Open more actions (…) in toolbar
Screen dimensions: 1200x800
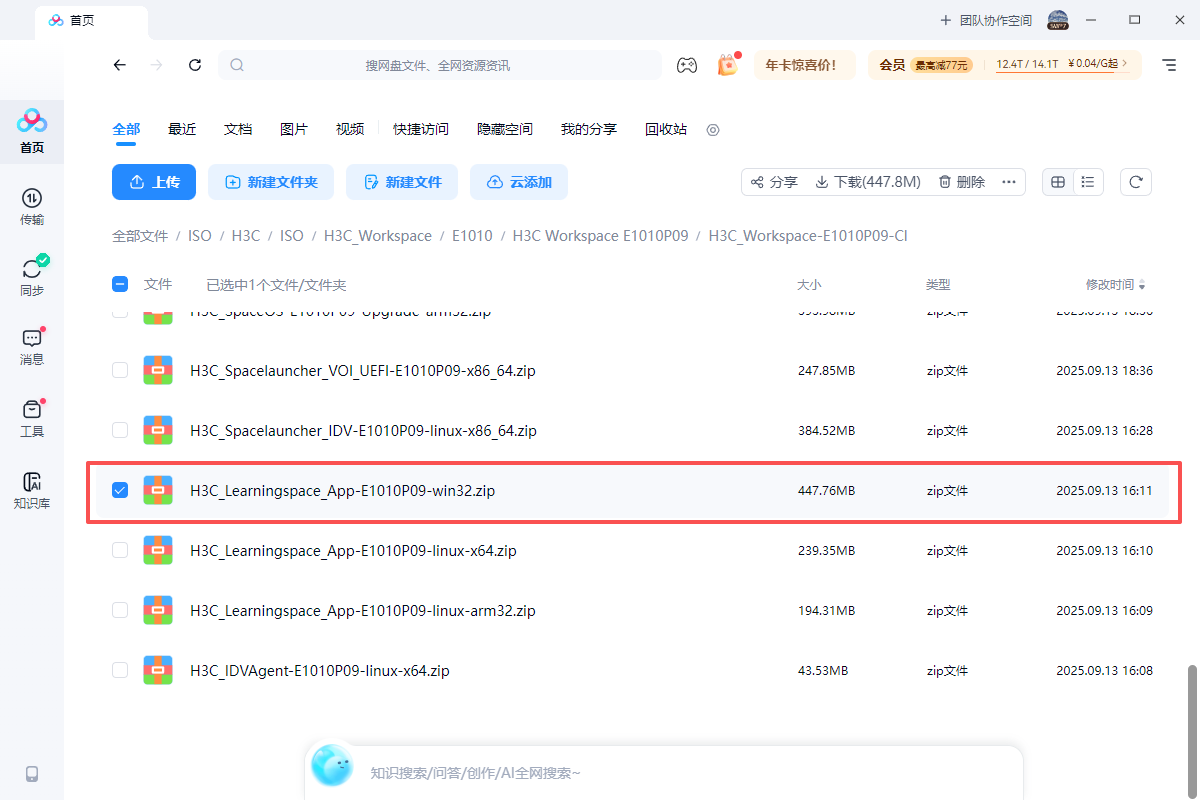coord(1009,182)
